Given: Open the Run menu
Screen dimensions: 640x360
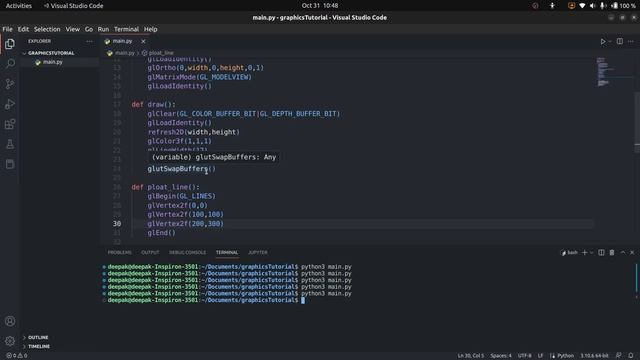Looking at the screenshot, I should (x=103, y=29).
